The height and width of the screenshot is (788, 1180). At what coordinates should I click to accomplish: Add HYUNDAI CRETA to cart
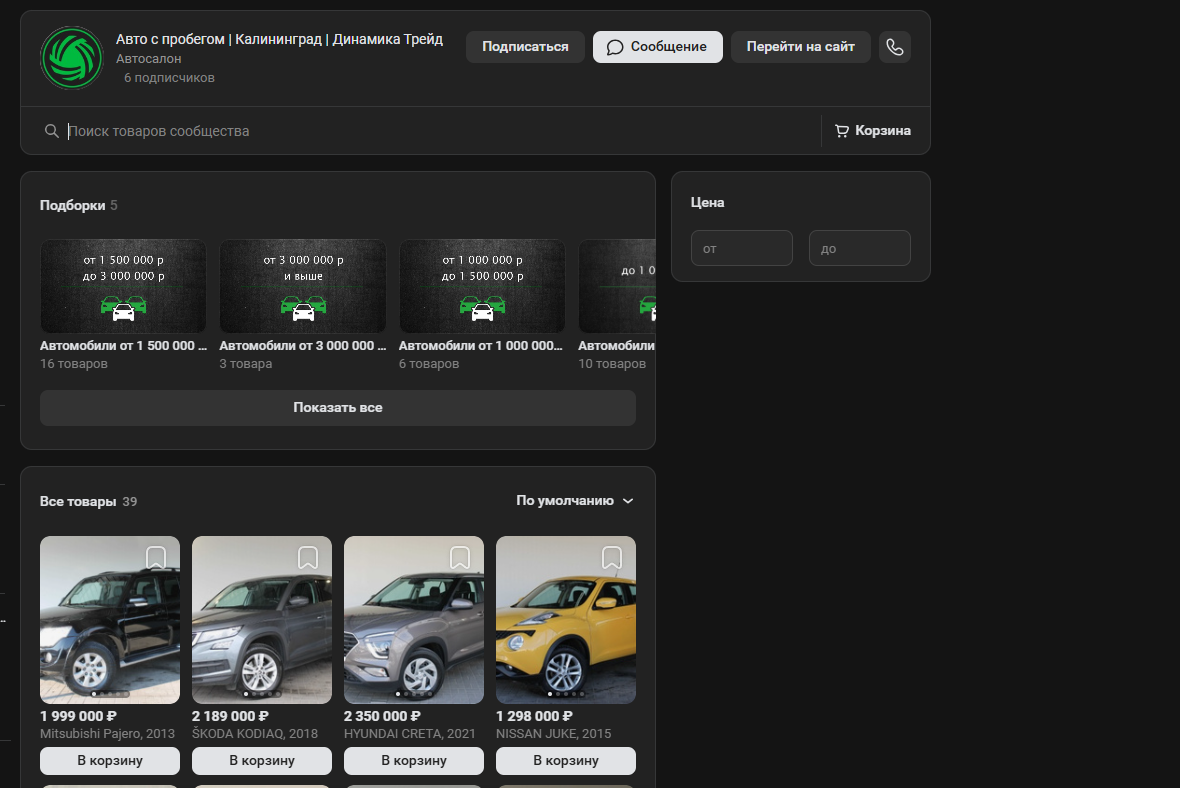tap(414, 760)
